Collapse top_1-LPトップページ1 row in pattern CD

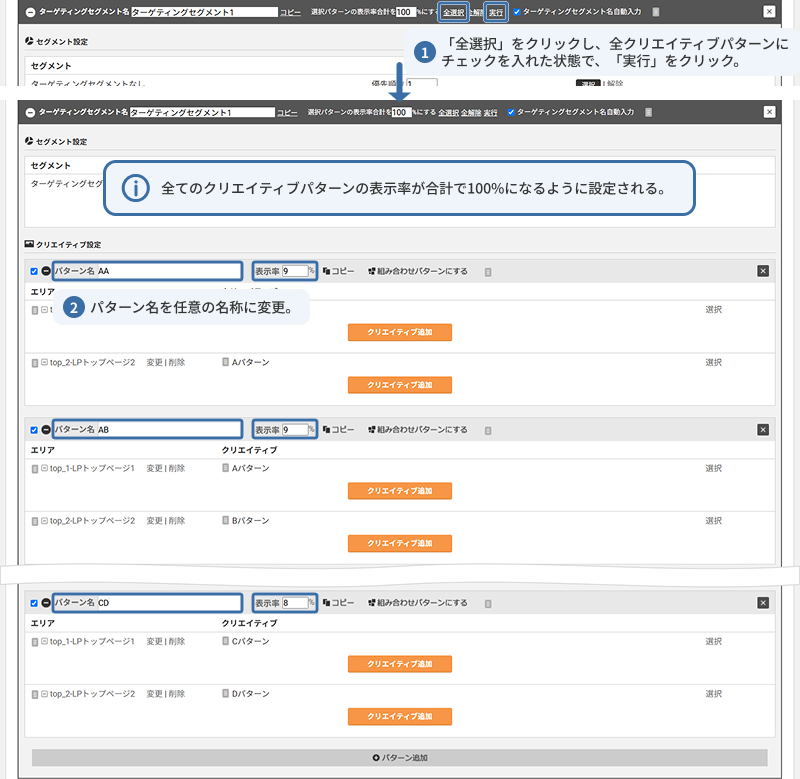tap(44, 641)
